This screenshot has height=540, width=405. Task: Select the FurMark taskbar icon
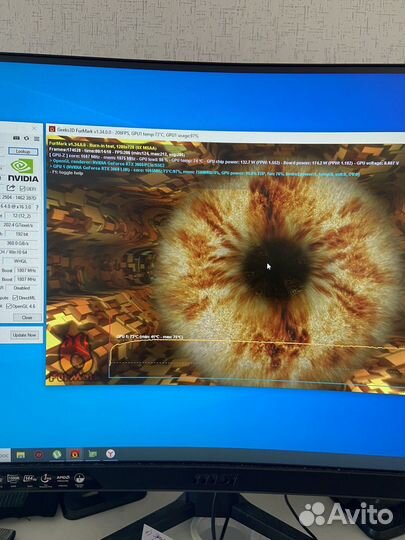(75, 454)
